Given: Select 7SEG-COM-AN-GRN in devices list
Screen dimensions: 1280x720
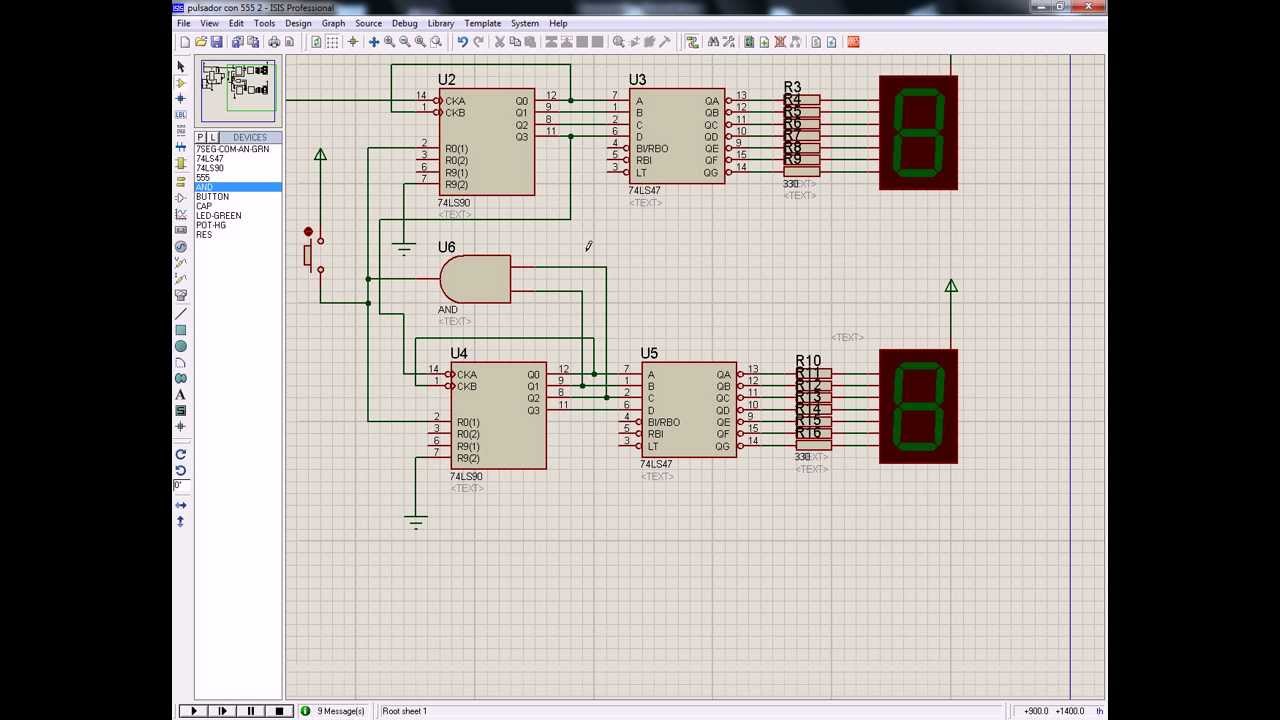Looking at the screenshot, I should [x=238, y=149].
